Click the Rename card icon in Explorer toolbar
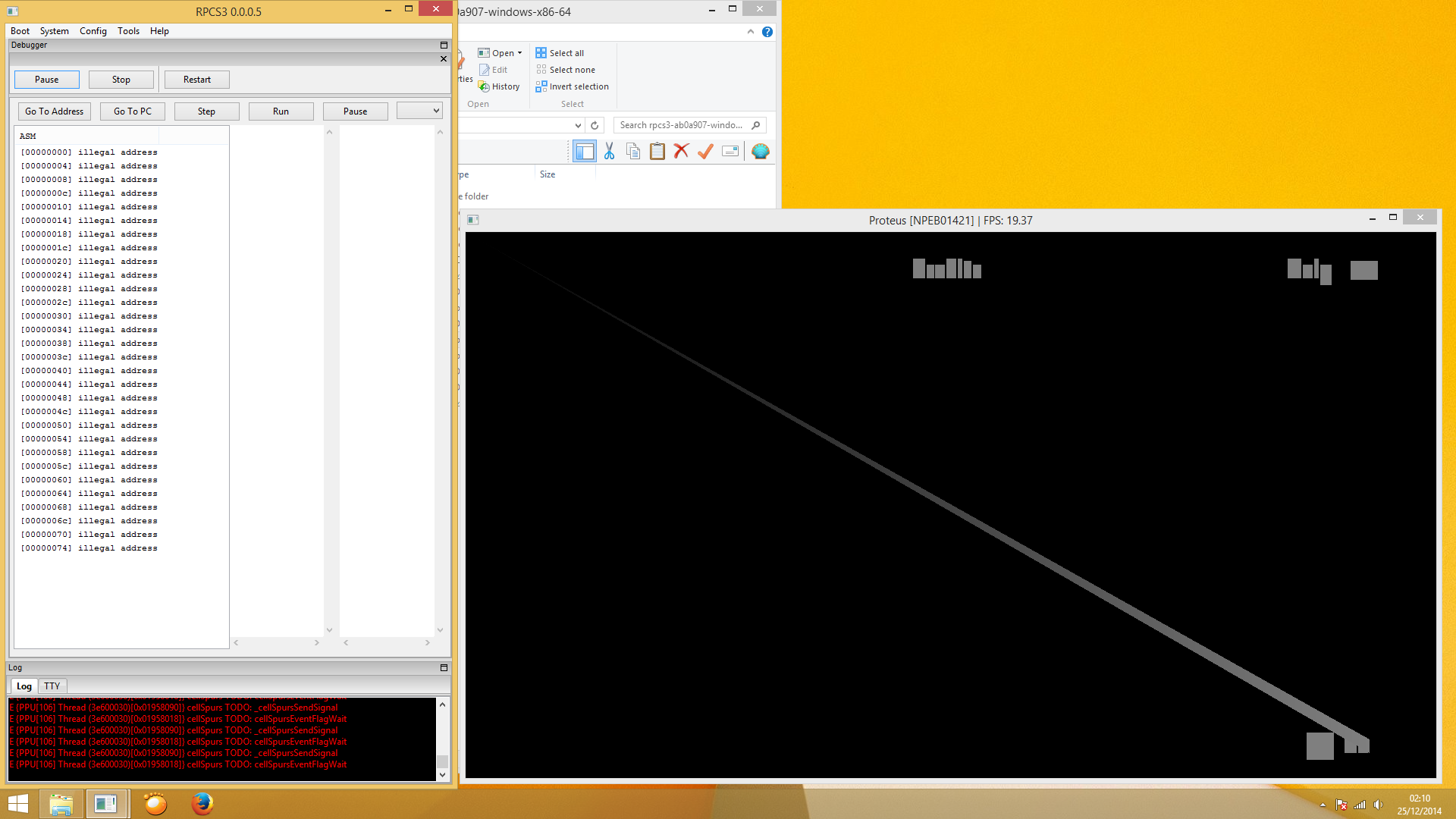The height and width of the screenshot is (819, 1456). point(730,152)
